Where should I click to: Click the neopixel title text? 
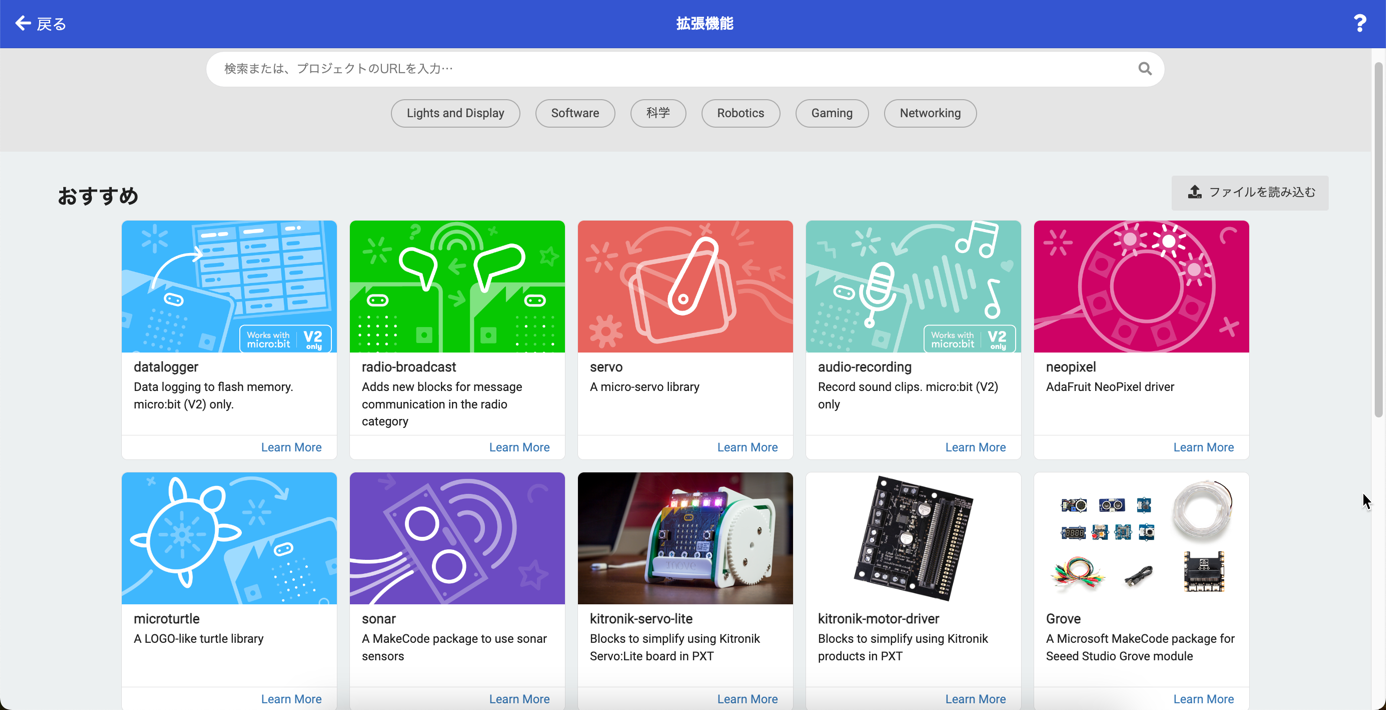coord(1071,367)
